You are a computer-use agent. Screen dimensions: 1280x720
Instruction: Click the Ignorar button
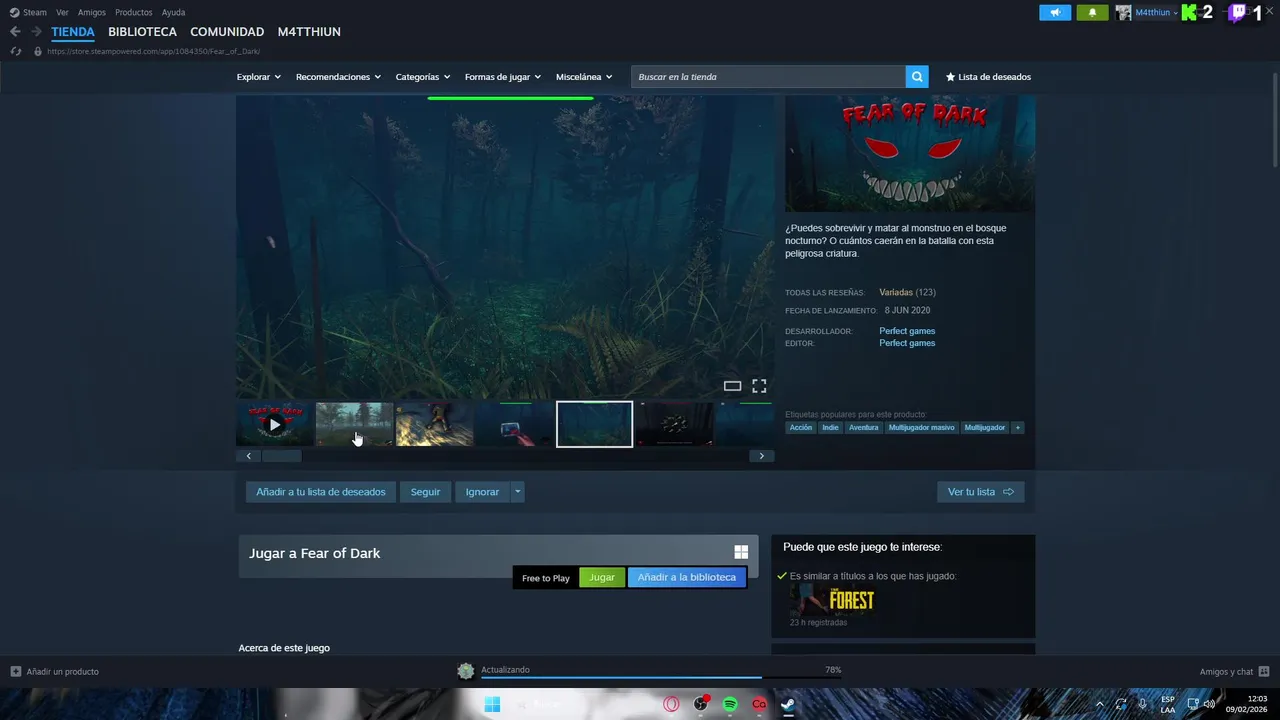482,492
